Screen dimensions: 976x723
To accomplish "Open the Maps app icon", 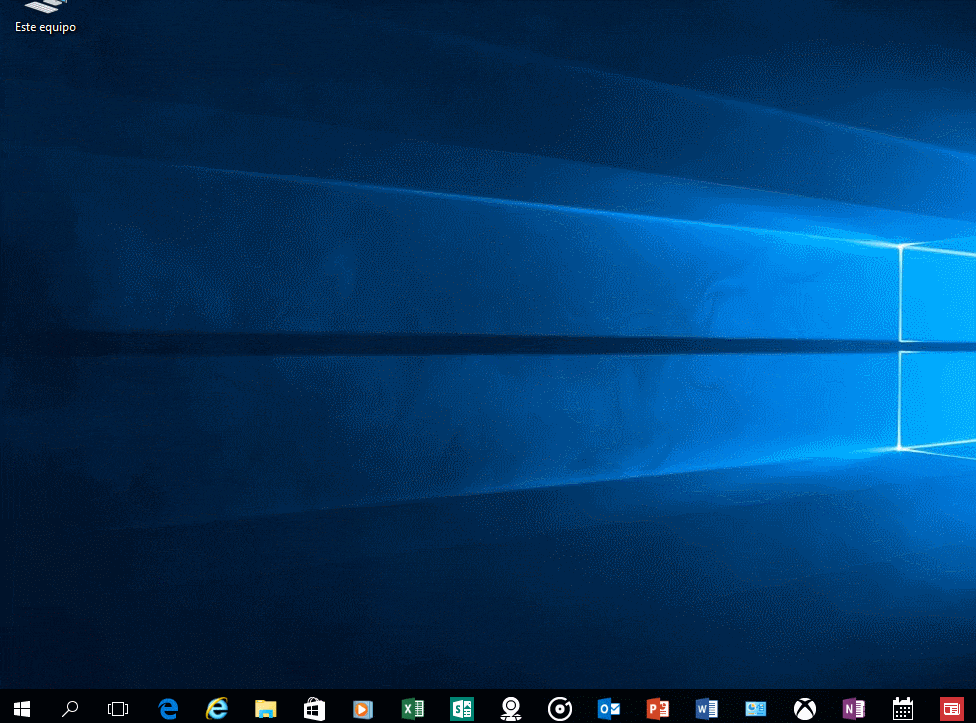I will [511, 709].
